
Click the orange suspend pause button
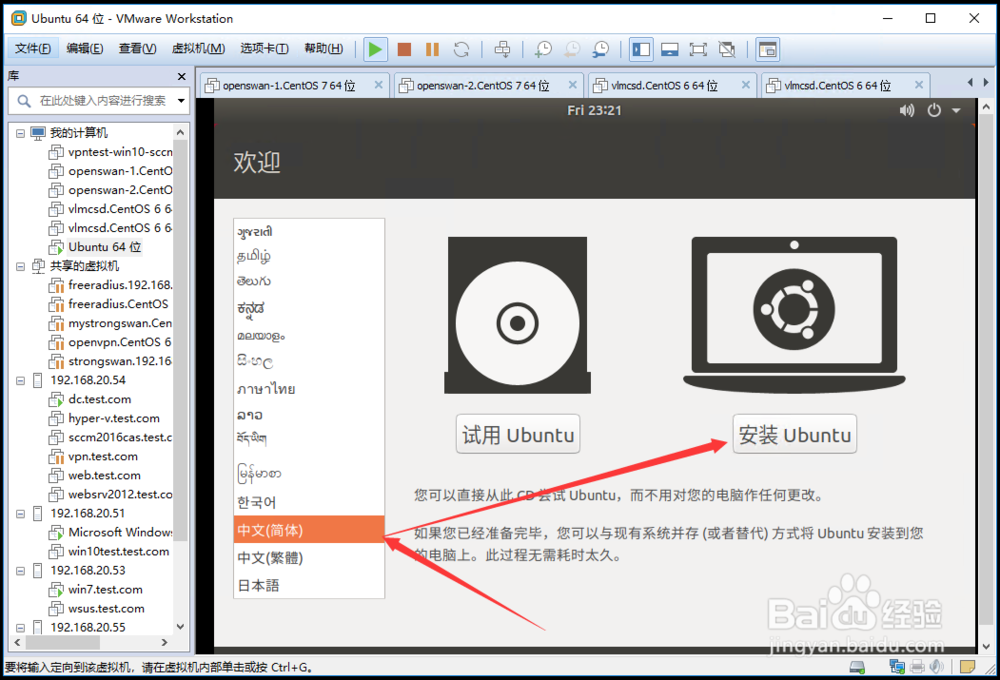[x=432, y=49]
